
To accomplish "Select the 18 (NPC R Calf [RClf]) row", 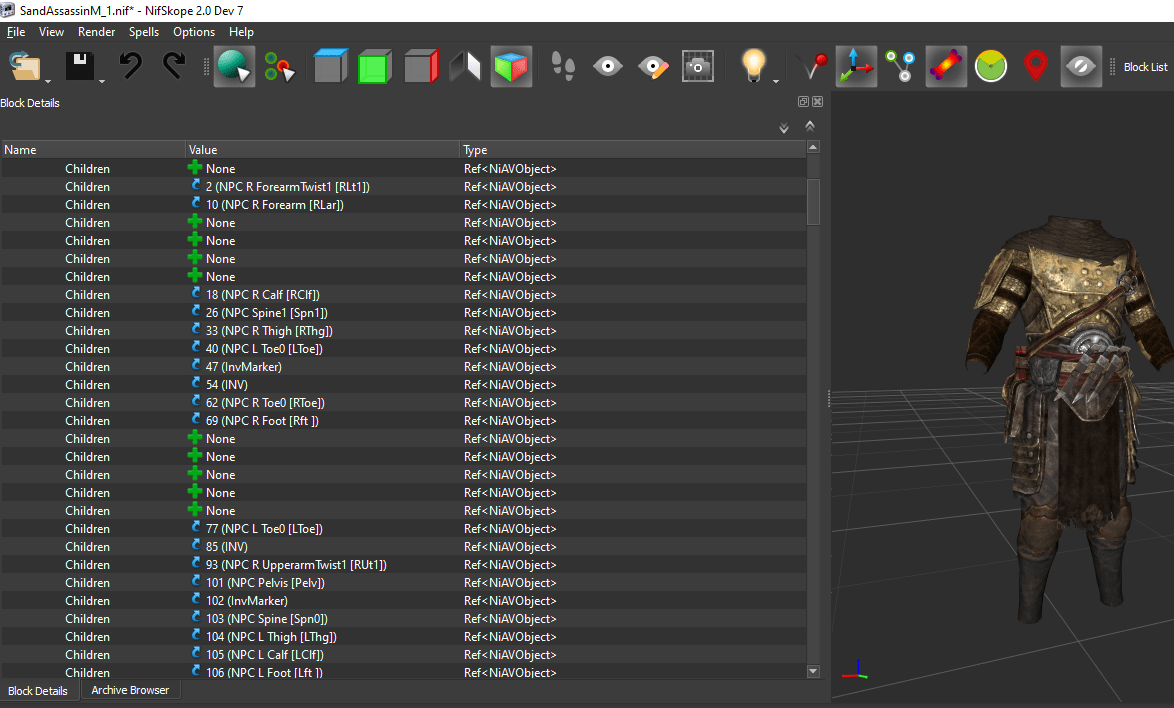I will [x=404, y=295].
